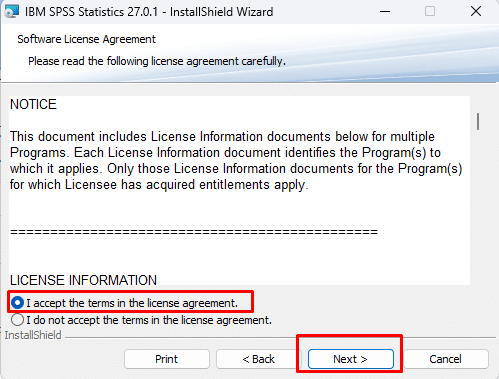Select "I accept the terms" radio button
Screen dimensions: 499x379
point(17,303)
